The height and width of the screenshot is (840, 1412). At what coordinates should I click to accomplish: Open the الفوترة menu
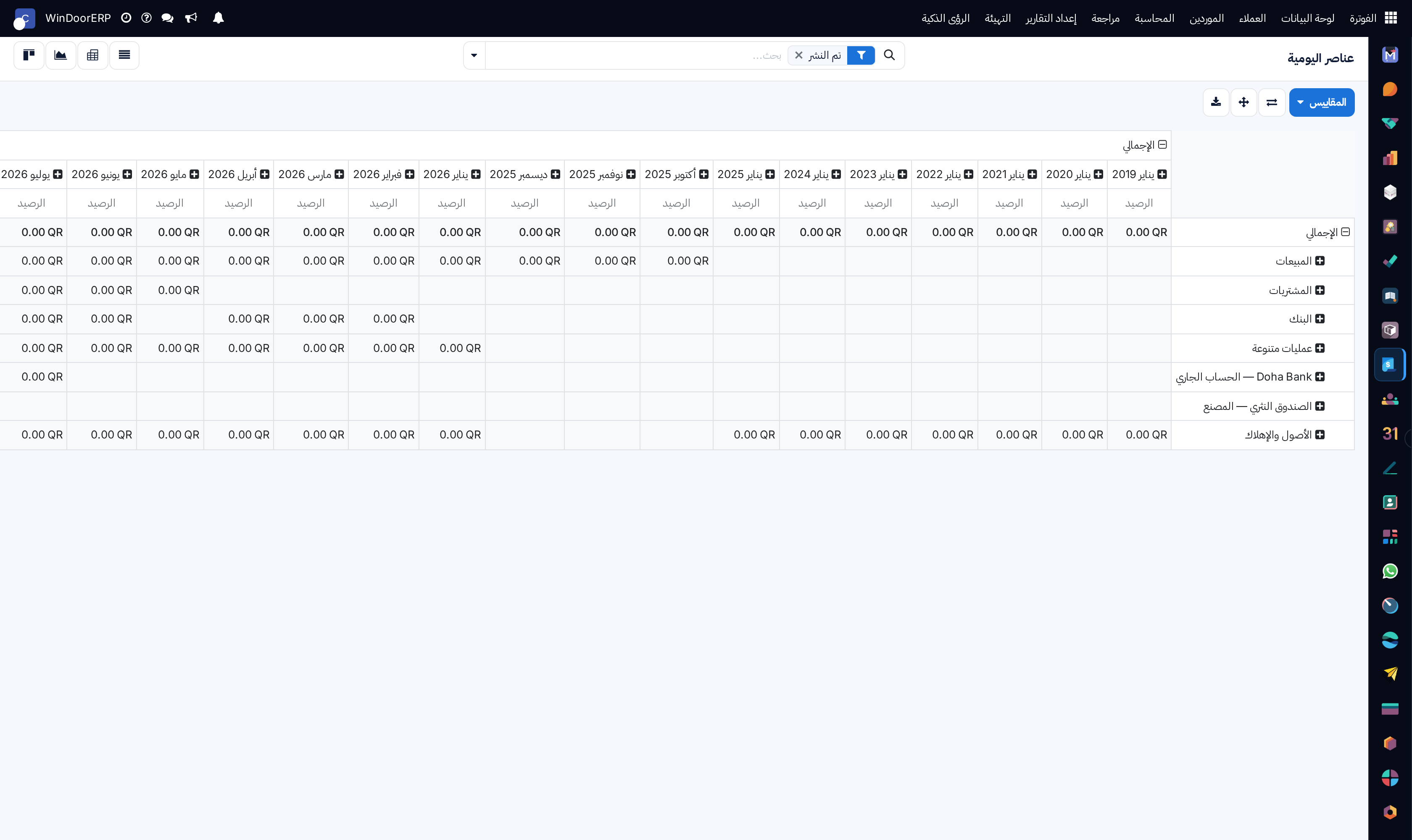click(1362, 18)
